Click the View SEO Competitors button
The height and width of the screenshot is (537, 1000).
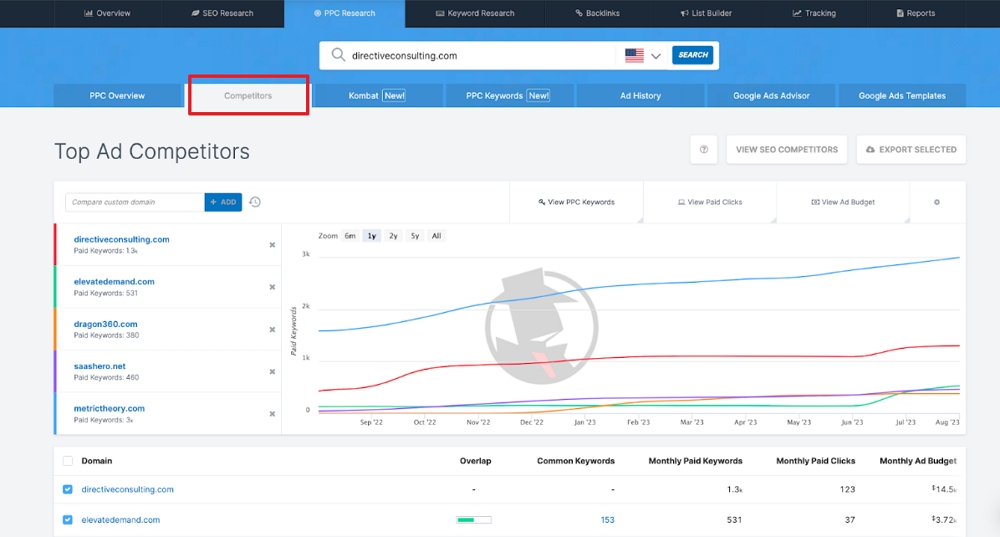pos(786,150)
